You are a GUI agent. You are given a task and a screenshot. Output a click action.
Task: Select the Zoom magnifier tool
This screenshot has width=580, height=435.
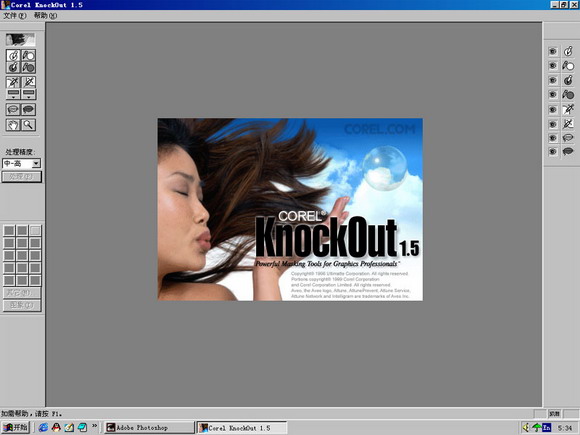coord(28,125)
